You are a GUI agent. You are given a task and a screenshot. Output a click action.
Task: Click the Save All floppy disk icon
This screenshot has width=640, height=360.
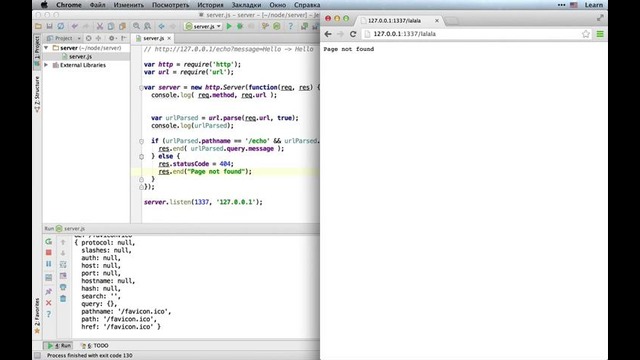(x=49, y=26)
